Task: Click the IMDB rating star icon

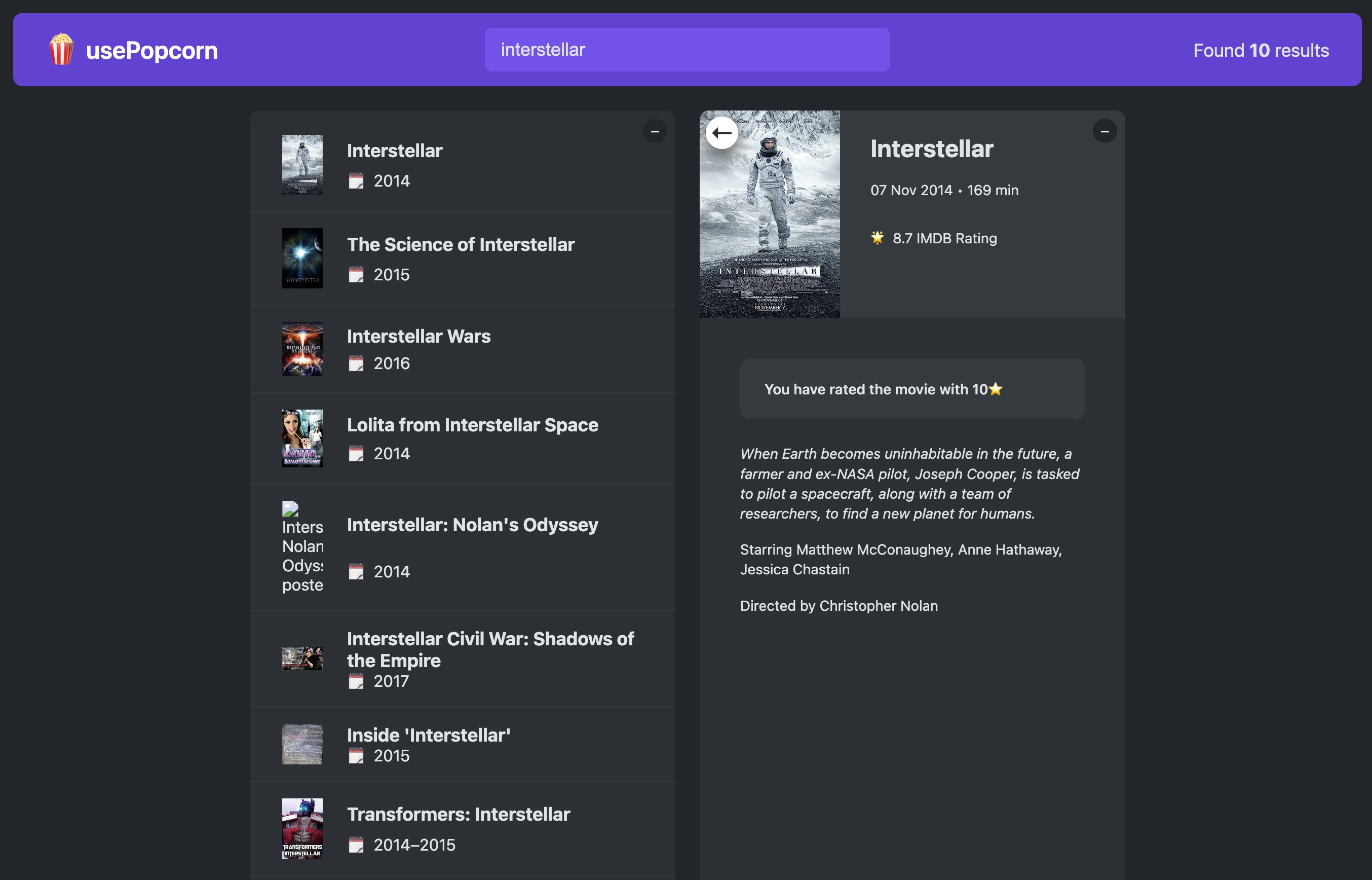Action: pos(877,238)
